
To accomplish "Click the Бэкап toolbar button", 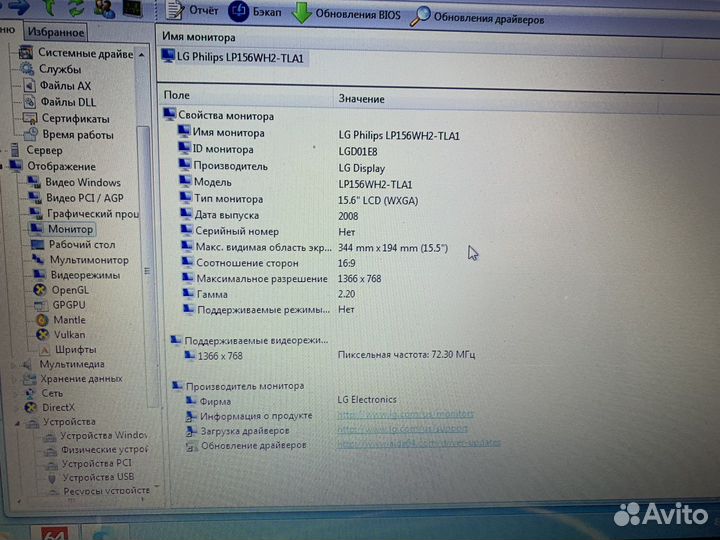I will [255, 11].
